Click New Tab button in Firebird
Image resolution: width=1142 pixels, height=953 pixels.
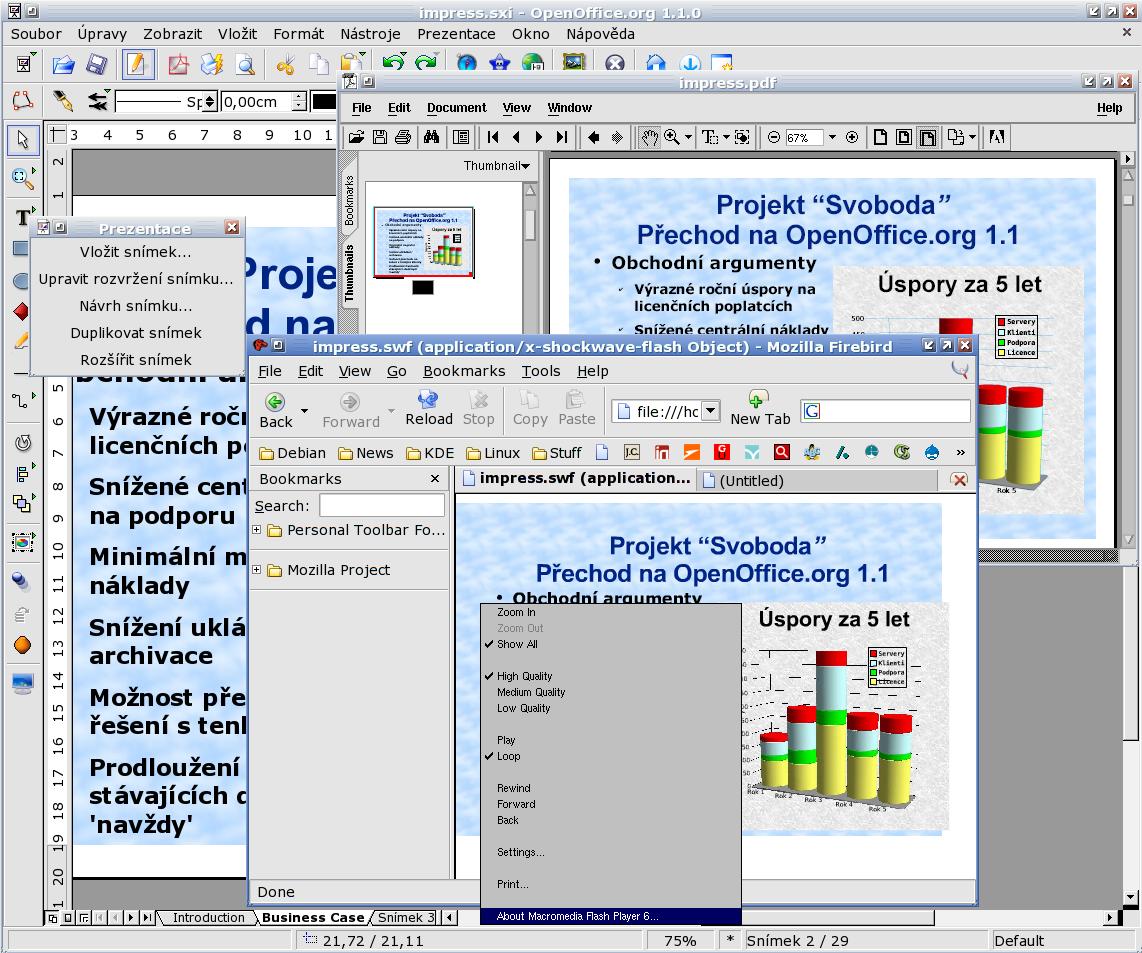pos(760,409)
